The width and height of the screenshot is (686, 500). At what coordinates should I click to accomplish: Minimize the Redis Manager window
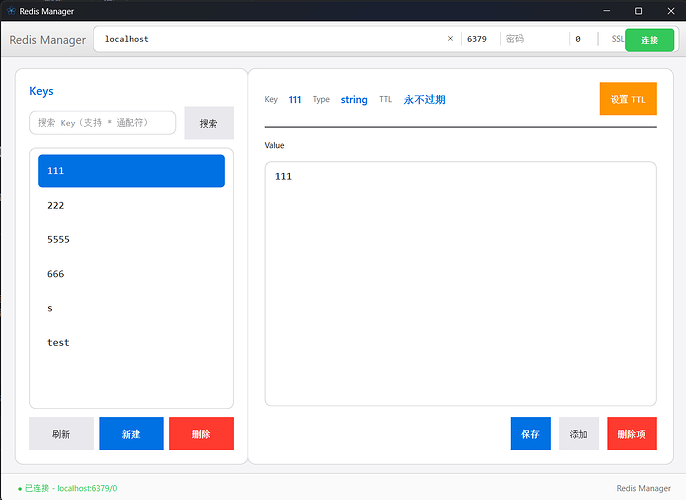pos(607,11)
